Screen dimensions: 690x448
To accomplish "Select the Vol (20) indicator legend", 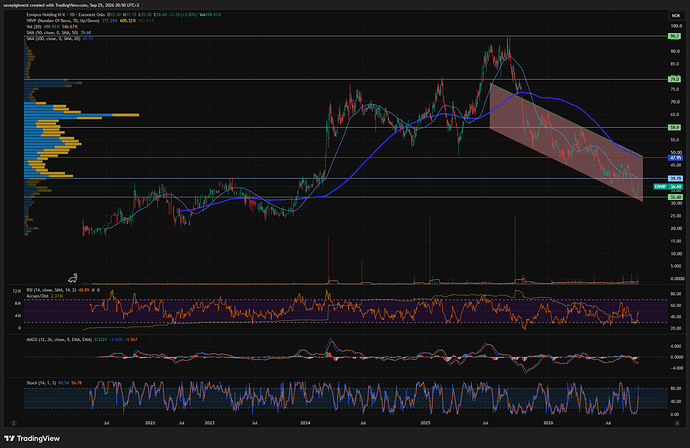I will point(34,27).
